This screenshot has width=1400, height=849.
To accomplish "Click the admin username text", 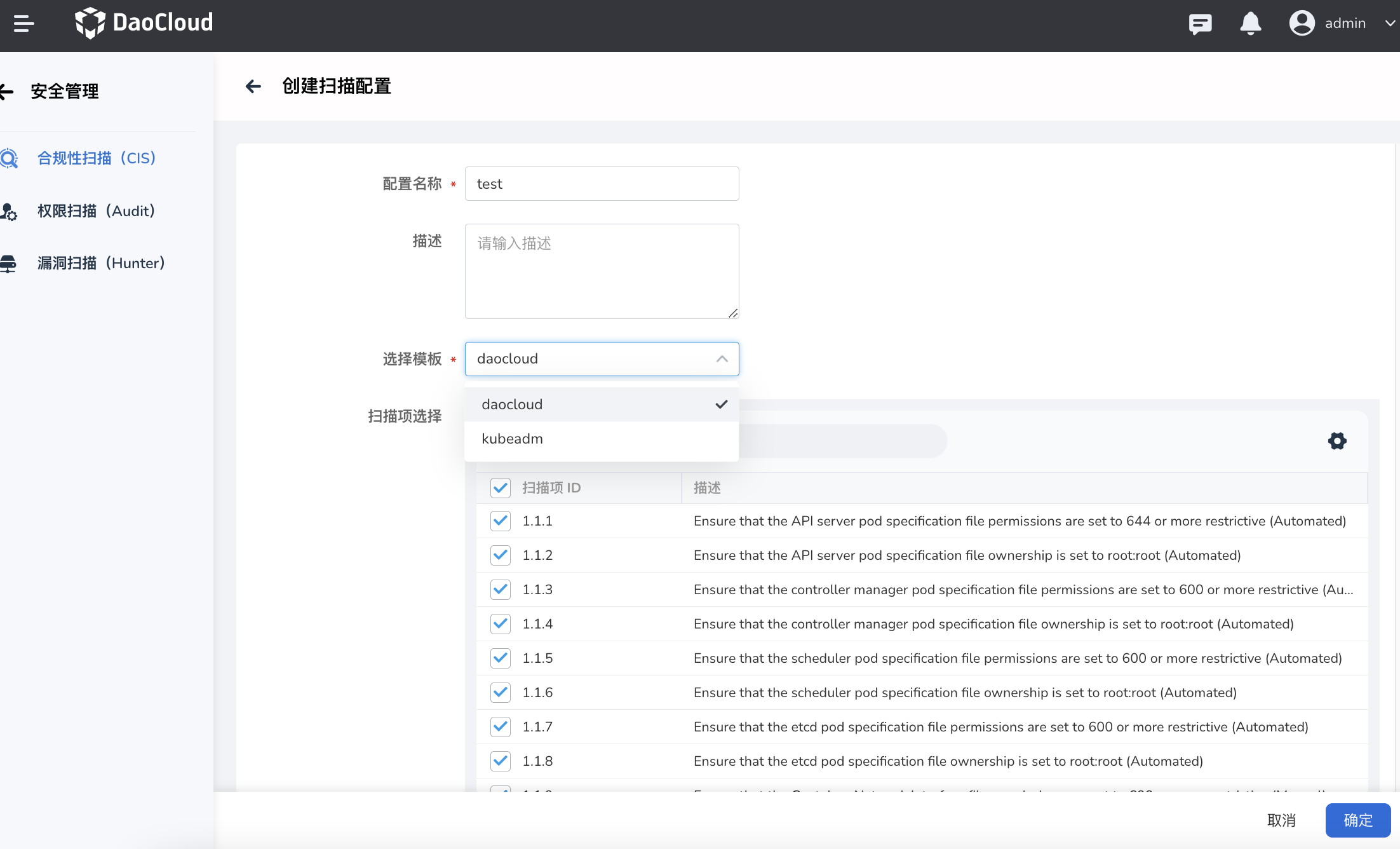I will tap(1345, 24).
